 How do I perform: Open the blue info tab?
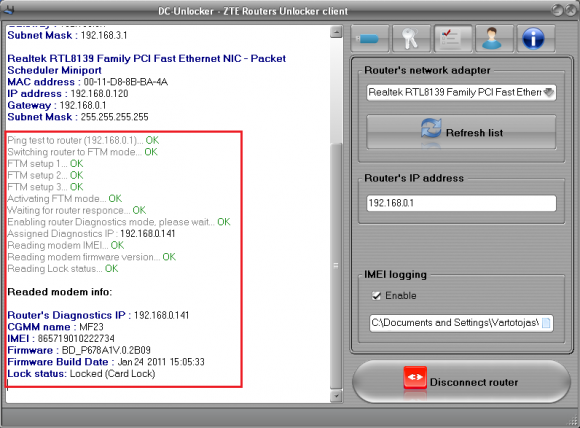tap(536, 38)
